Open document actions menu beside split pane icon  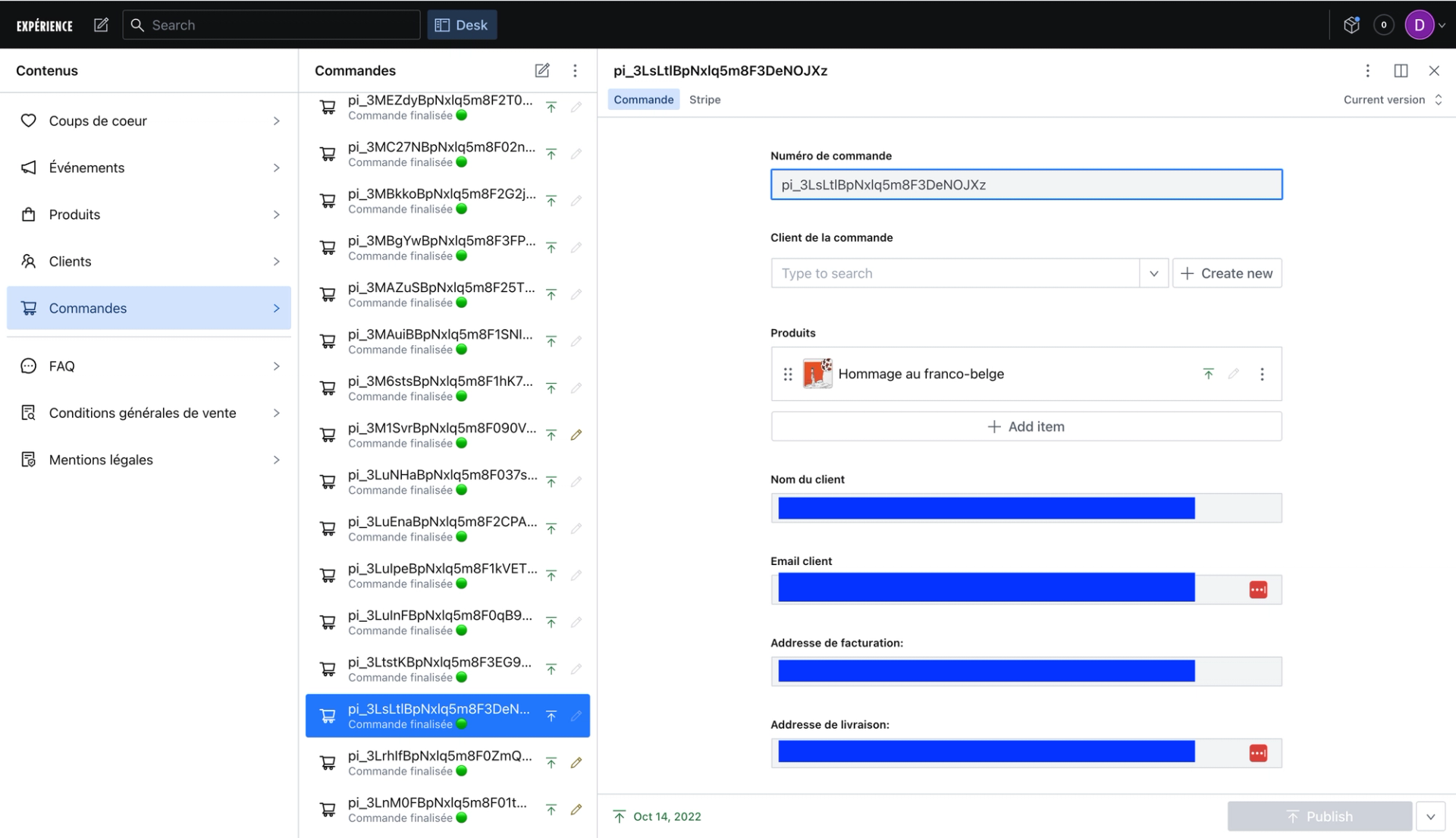pyautogui.click(x=1367, y=71)
